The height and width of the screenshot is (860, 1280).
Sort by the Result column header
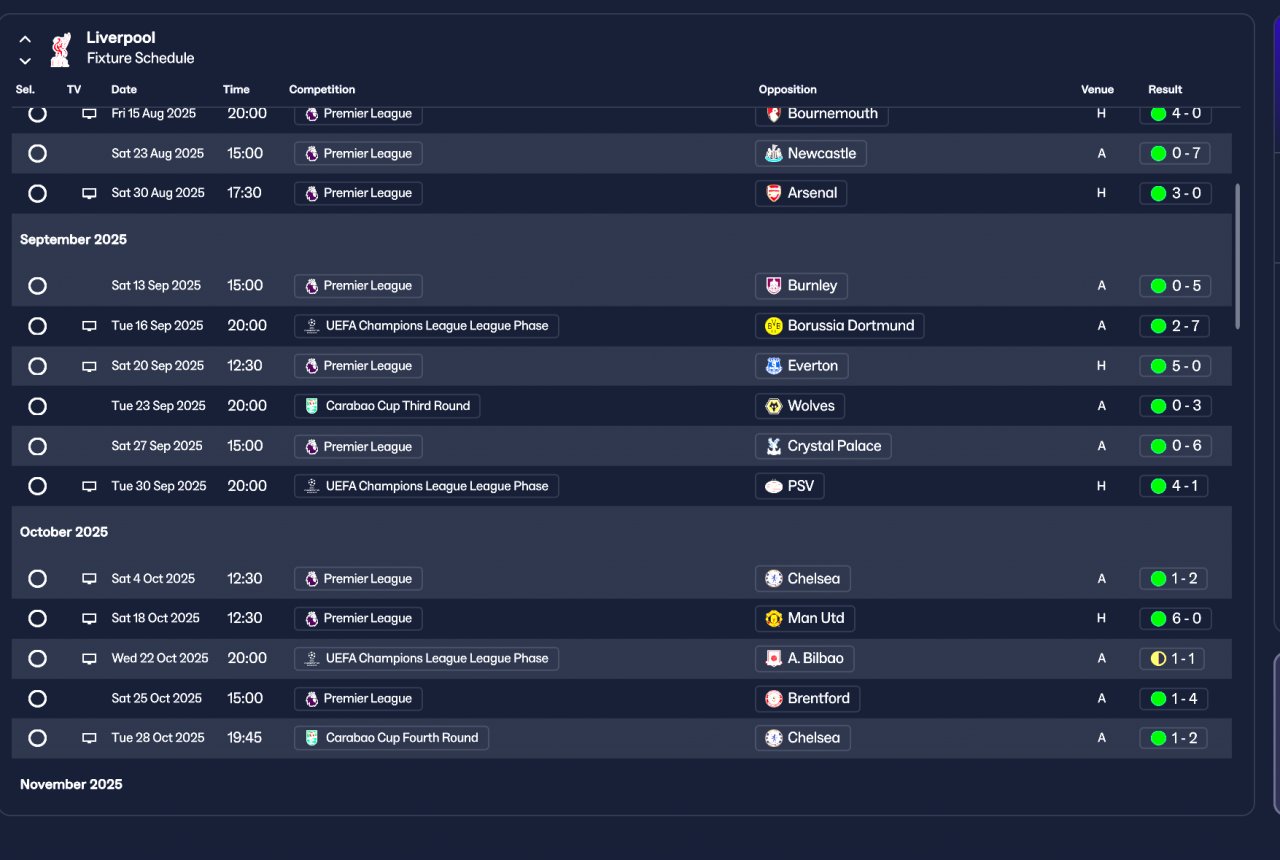point(1165,90)
